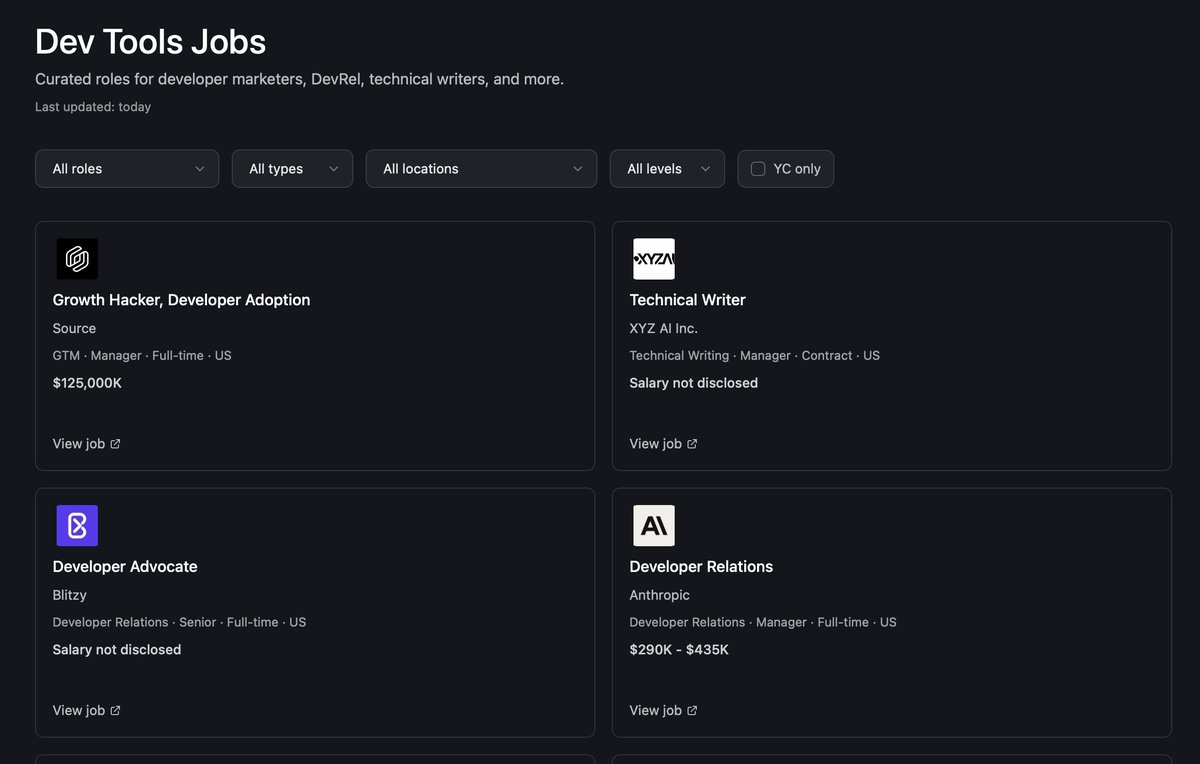
Task: Open the All locations dropdown
Action: click(x=481, y=169)
